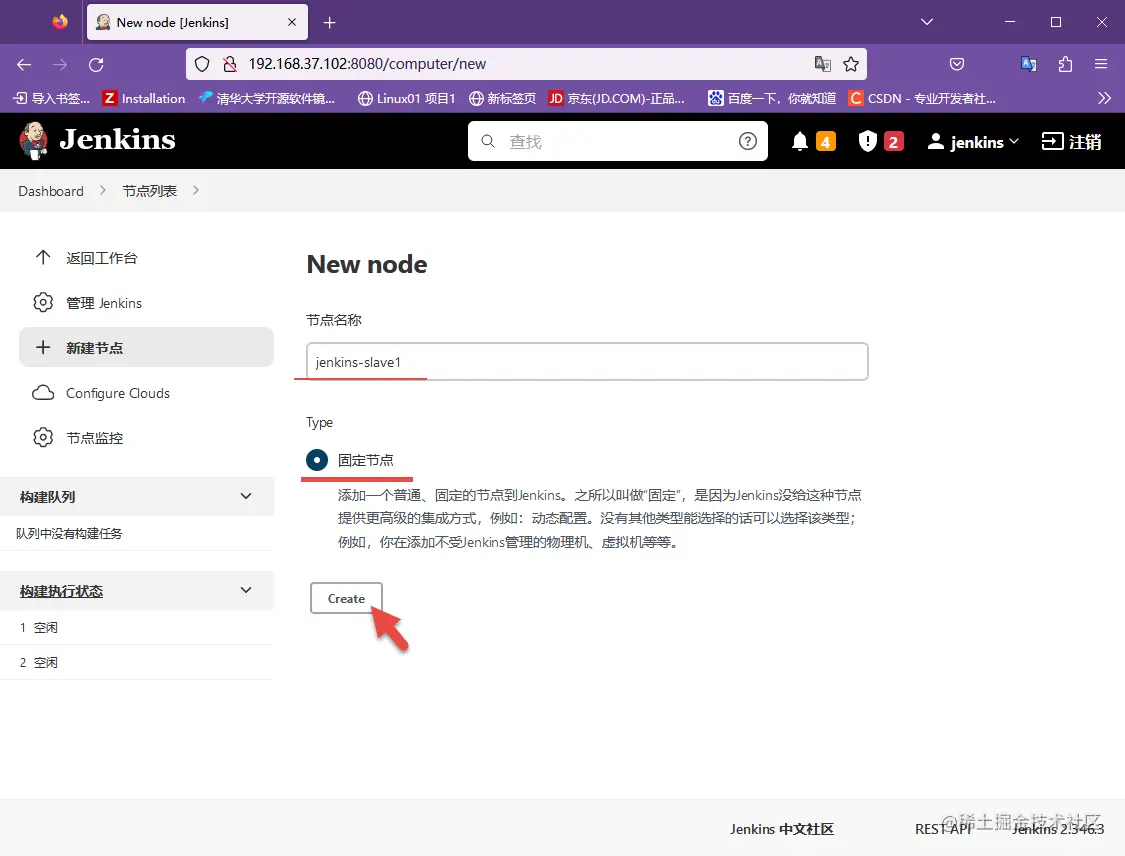Open the list all tabs dropdown arrow
1125x856 pixels.
(927, 22)
